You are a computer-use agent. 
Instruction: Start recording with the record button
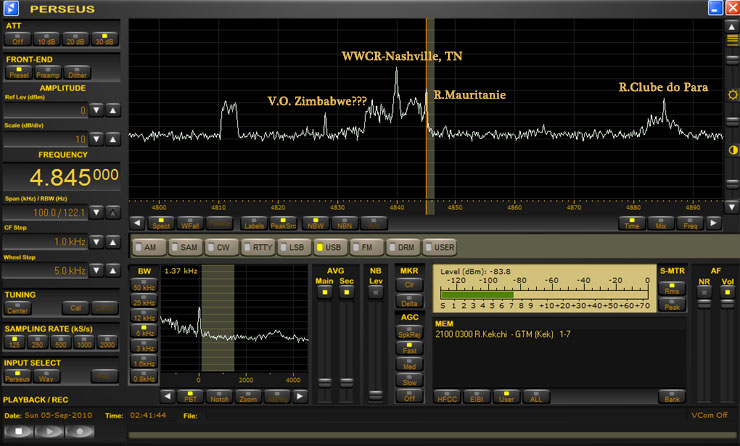(x=79, y=431)
